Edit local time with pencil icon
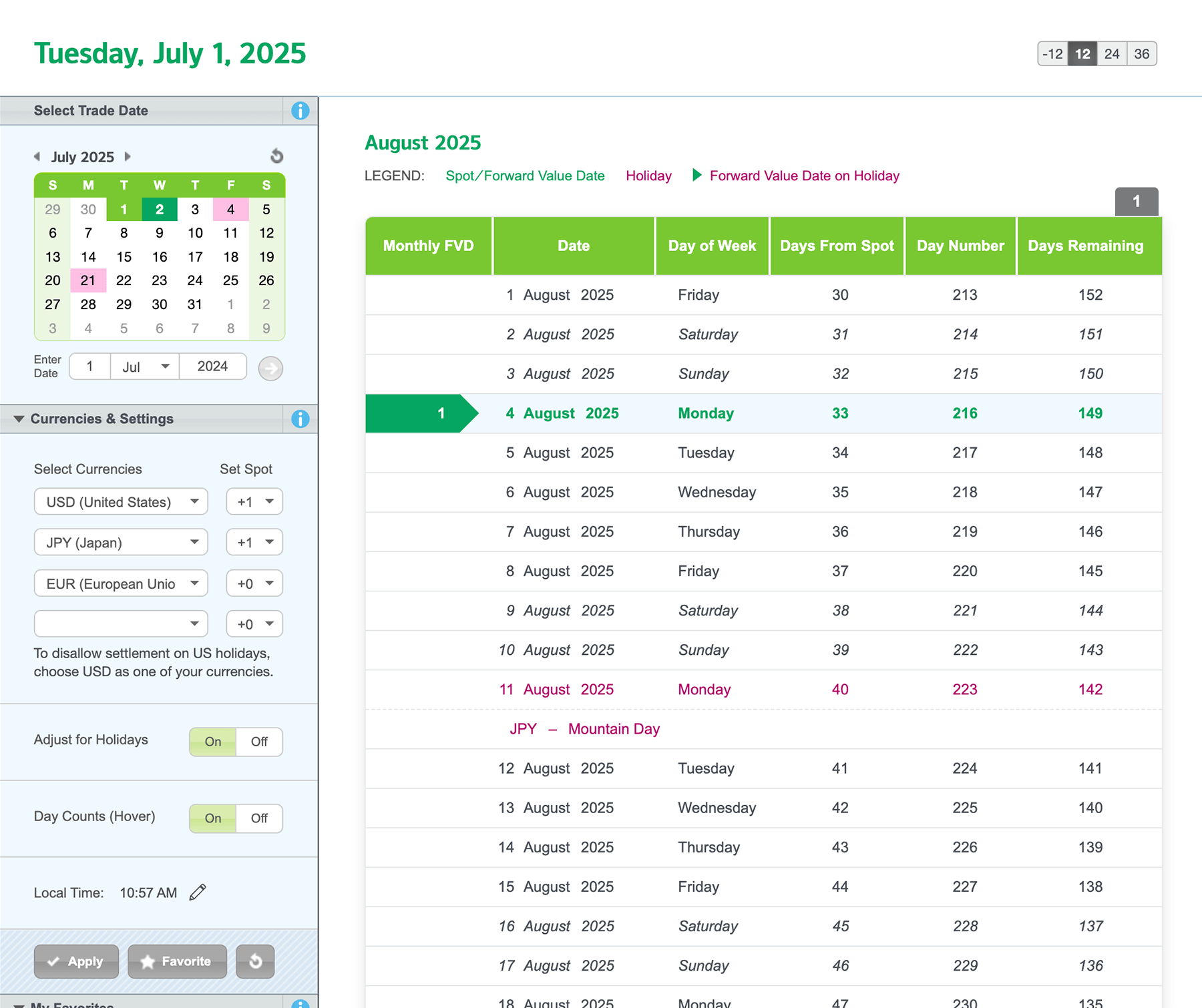This screenshot has width=1202, height=1008. point(198,893)
